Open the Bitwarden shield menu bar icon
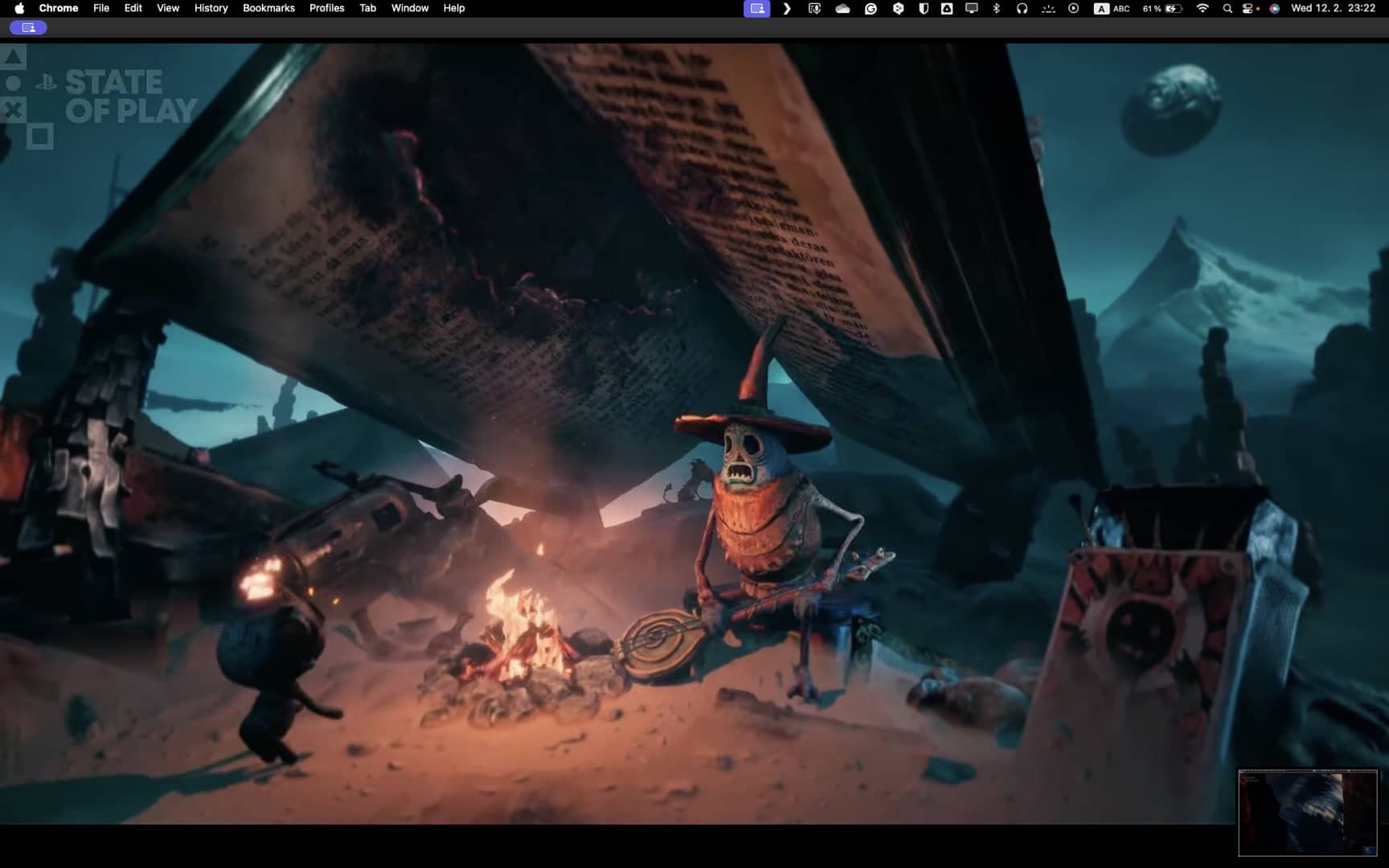Image resolution: width=1389 pixels, height=868 pixels. [x=924, y=8]
